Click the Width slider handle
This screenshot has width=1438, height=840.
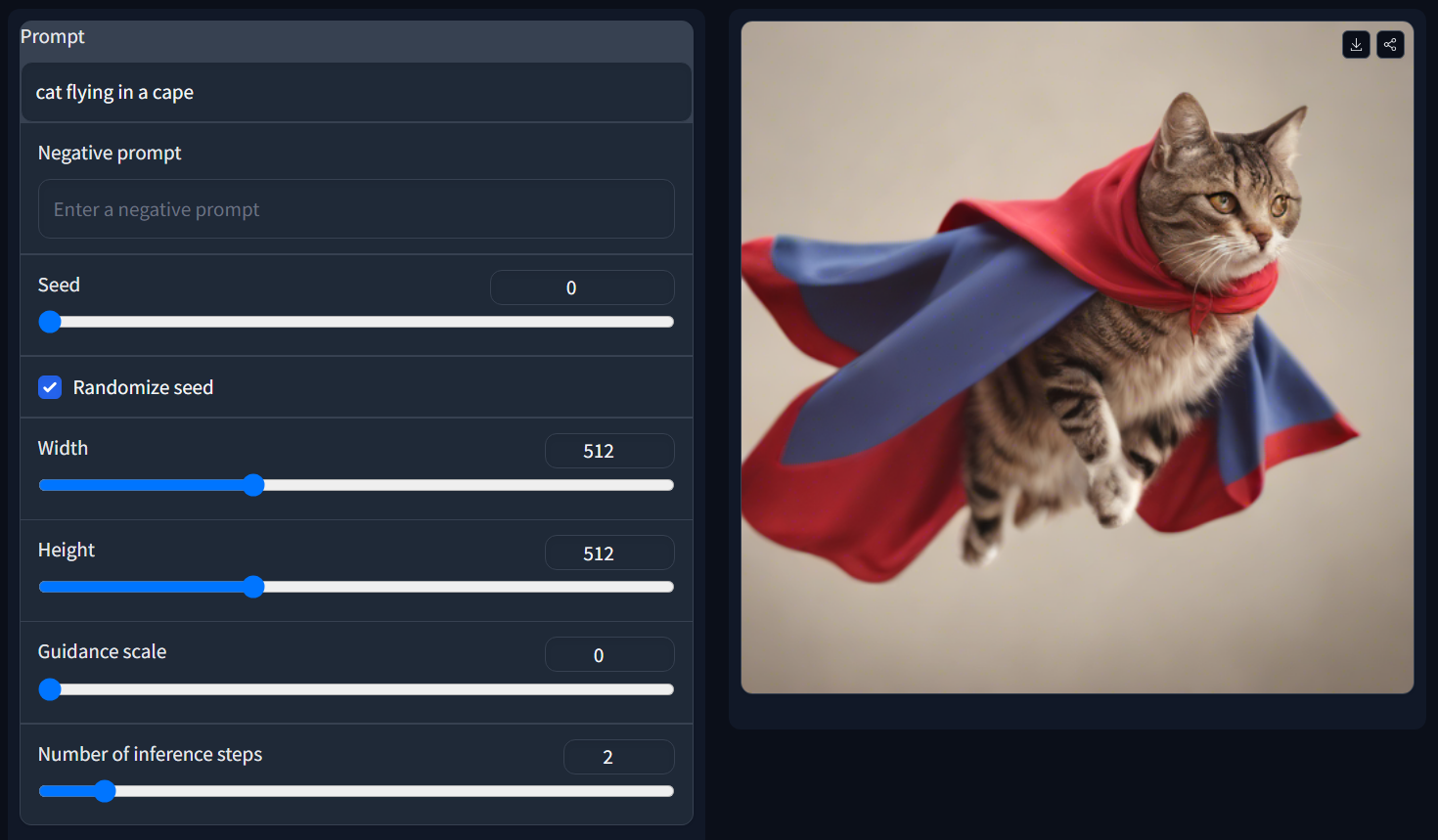tap(253, 485)
